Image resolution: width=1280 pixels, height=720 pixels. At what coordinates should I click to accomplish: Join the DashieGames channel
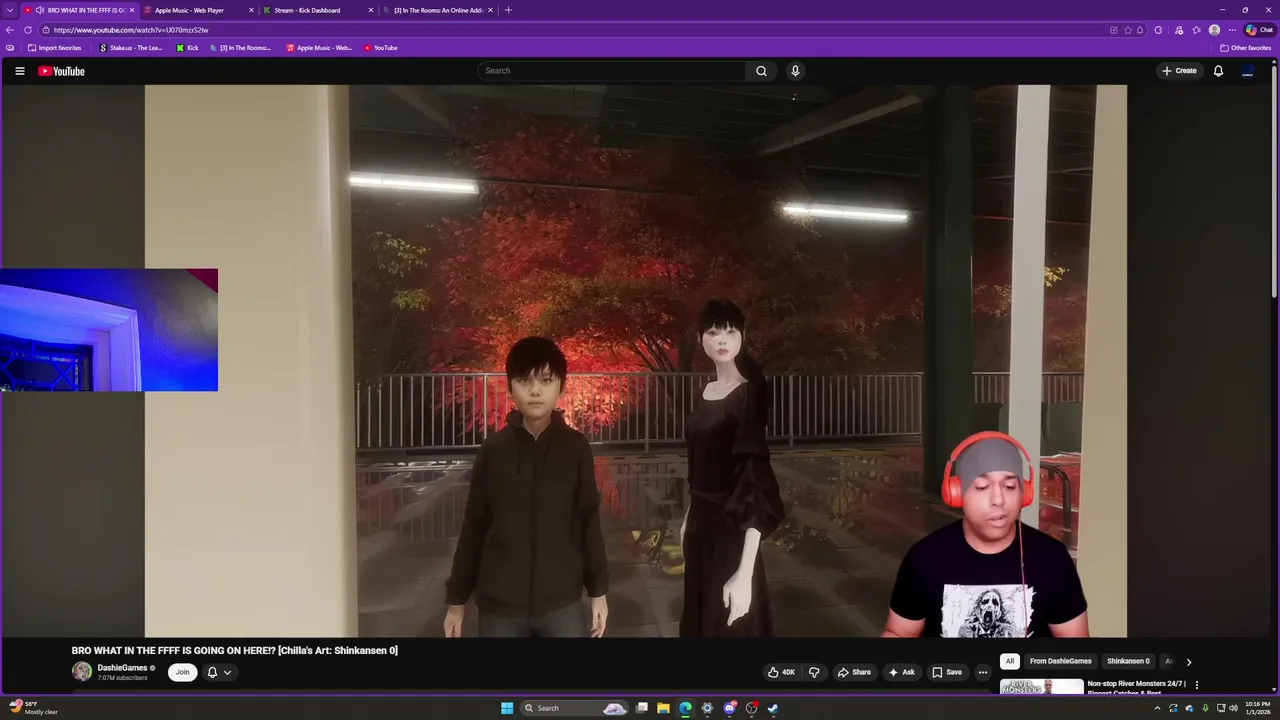pos(182,672)
